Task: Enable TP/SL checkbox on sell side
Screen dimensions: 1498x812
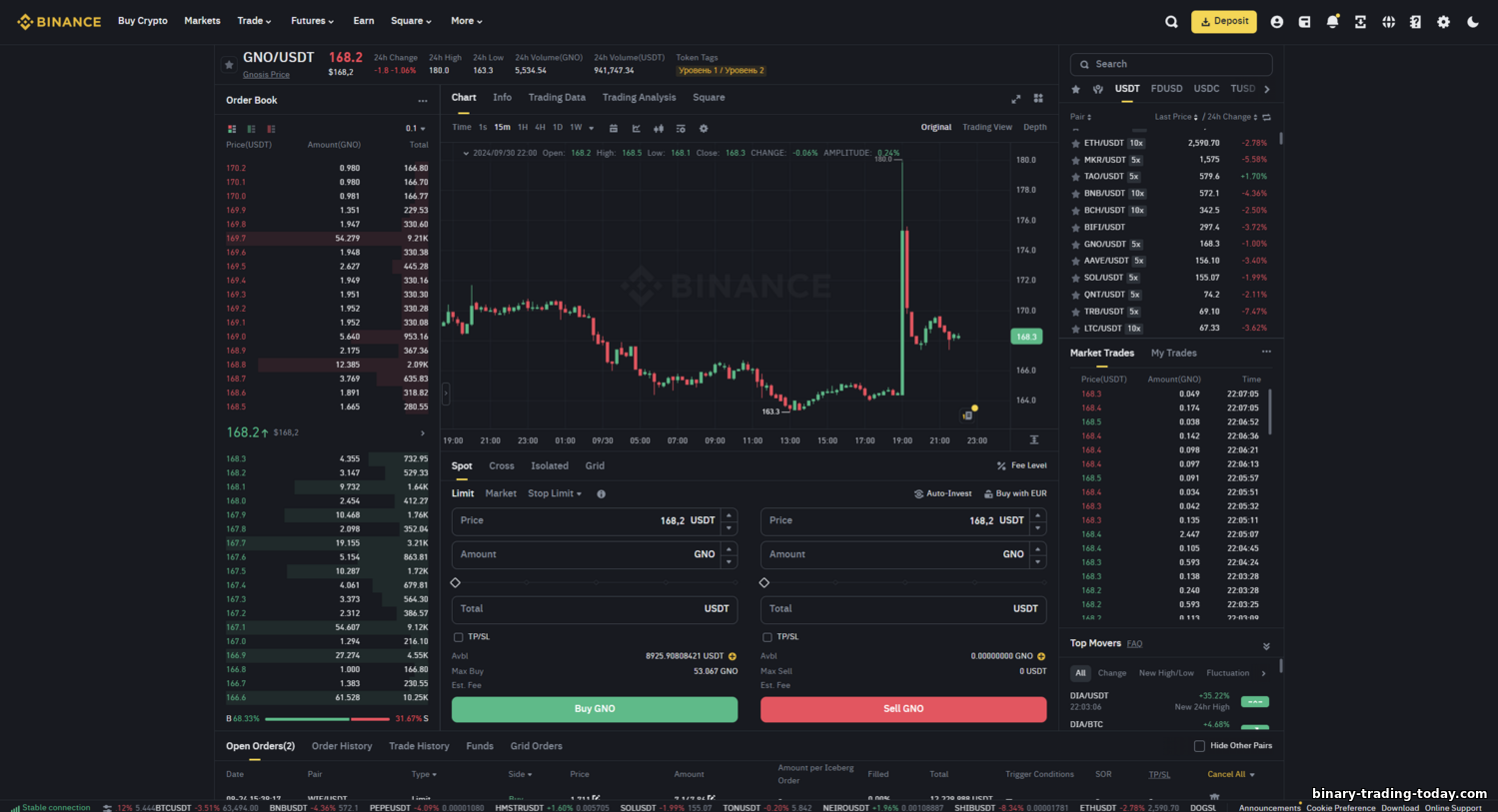Action: tap(767, 637)
